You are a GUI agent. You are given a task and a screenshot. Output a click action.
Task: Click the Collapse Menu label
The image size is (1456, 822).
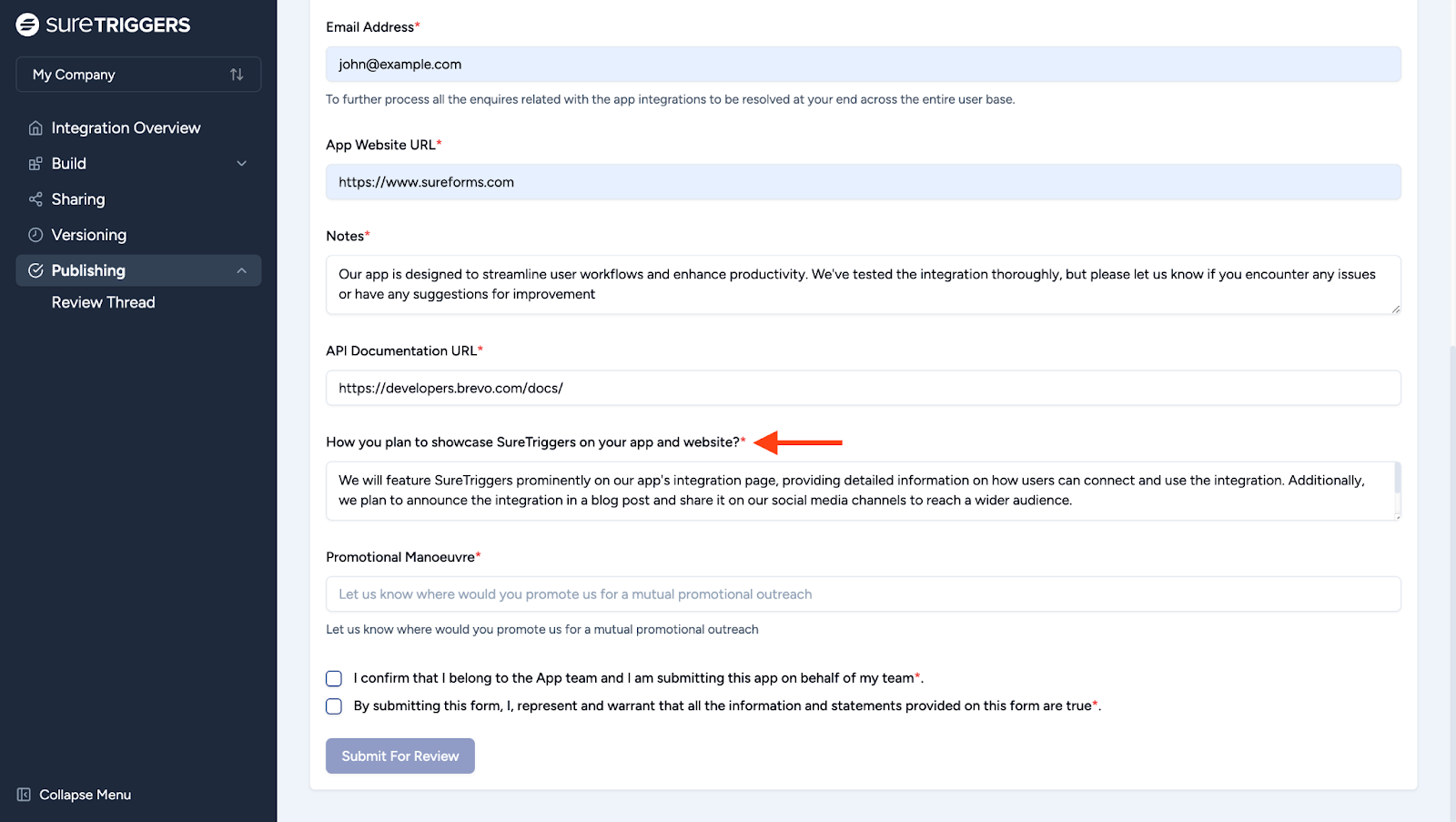click(85, 794)
